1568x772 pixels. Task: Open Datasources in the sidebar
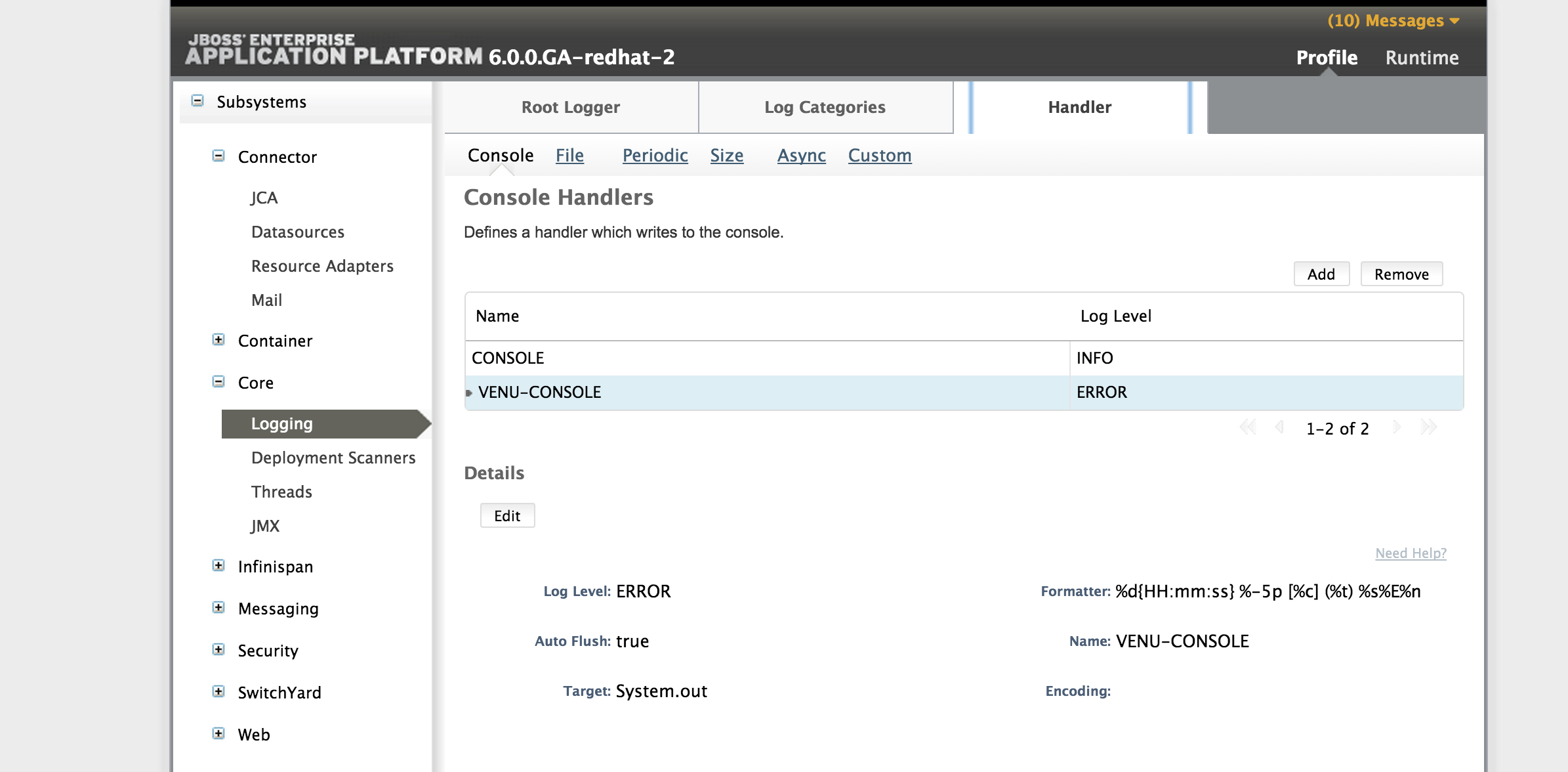click(x=298, y=232)
